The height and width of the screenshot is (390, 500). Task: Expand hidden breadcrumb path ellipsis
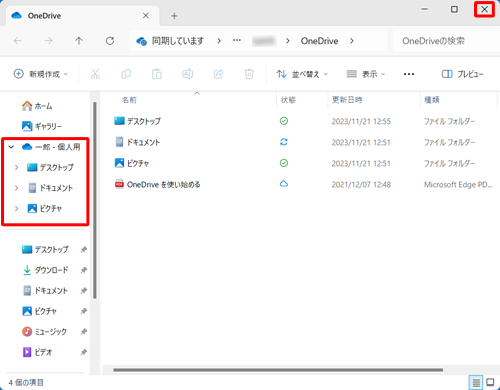(x=237, y=41)
